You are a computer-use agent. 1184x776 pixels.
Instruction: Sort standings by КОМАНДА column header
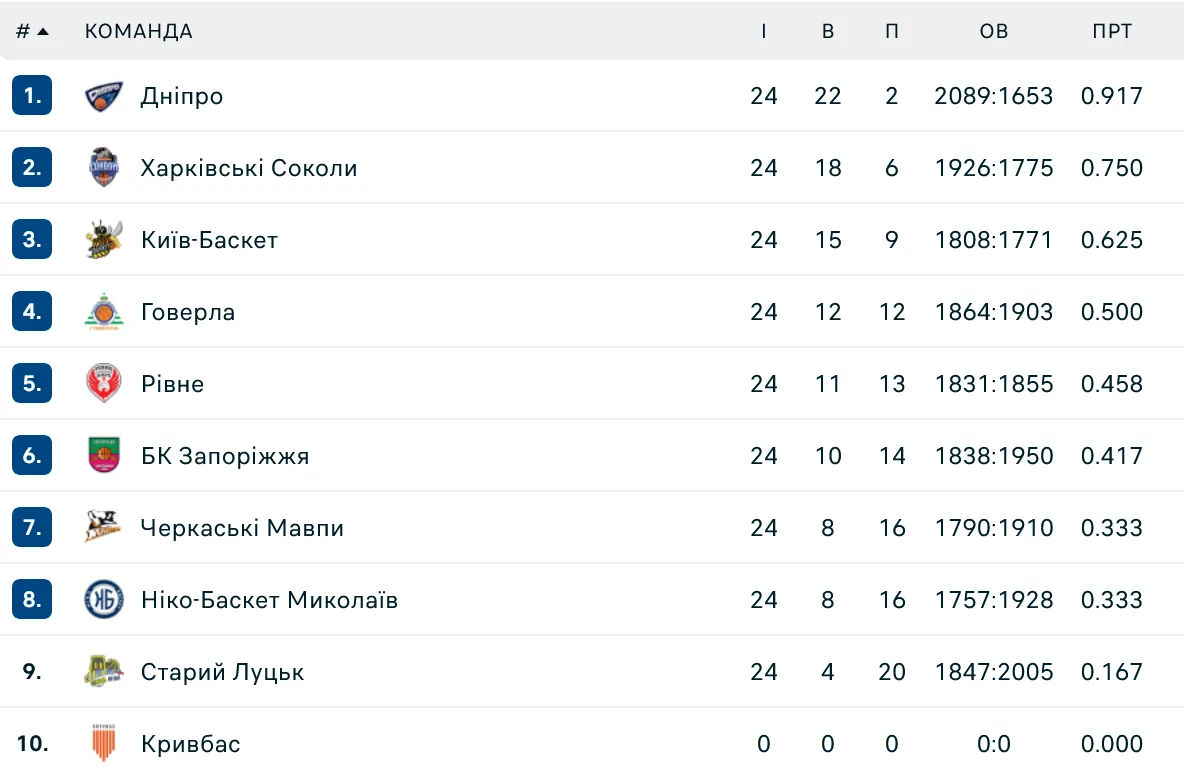pyautogui.click(x=138, y=31)
